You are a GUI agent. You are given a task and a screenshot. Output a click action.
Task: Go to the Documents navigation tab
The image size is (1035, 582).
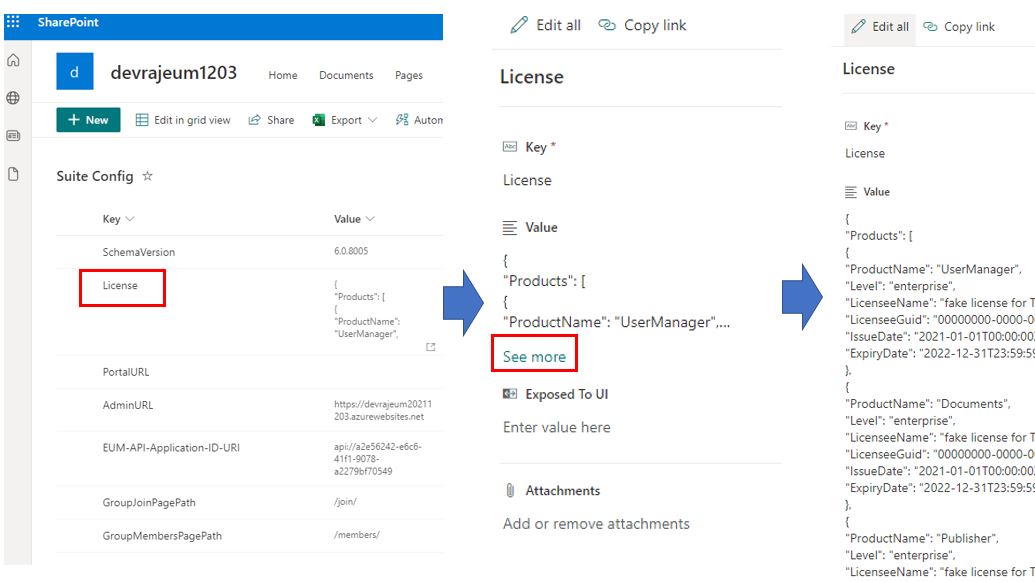point(346,75)
